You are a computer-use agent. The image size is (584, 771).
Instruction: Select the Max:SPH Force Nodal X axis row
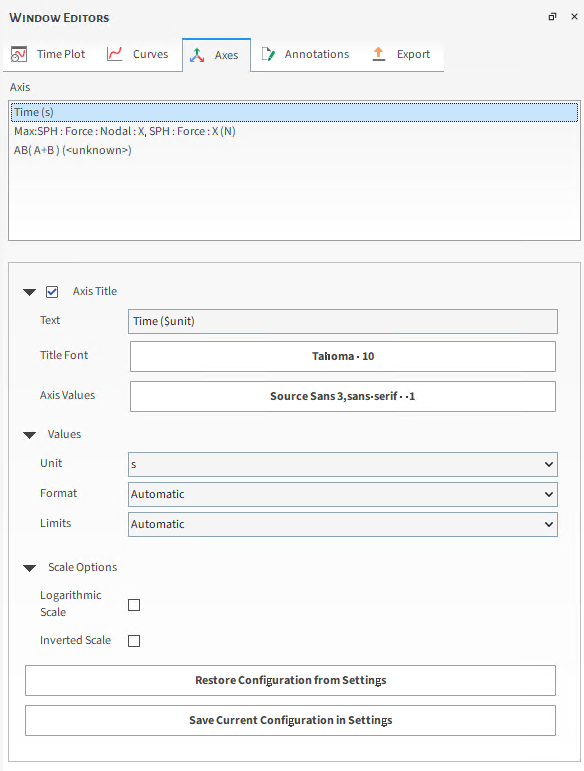[294, 131]
